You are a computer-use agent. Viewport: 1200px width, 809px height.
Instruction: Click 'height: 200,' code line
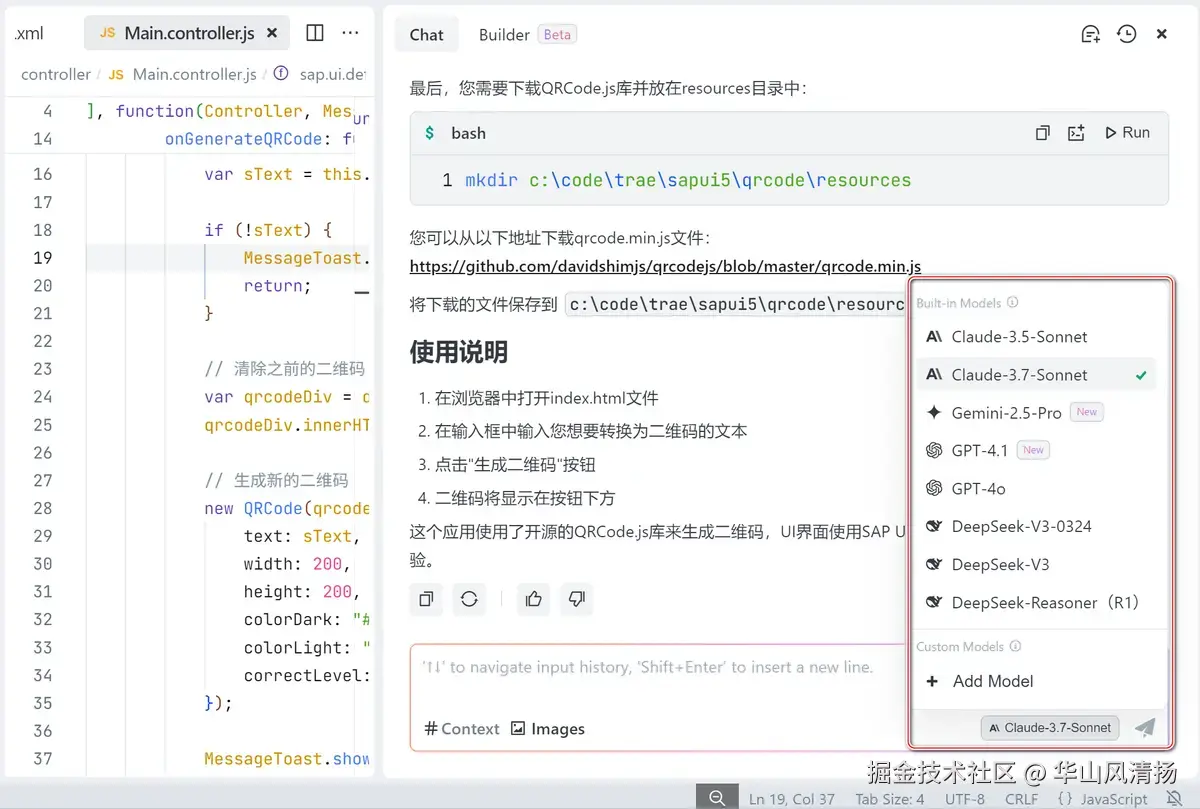click(302, 592)
